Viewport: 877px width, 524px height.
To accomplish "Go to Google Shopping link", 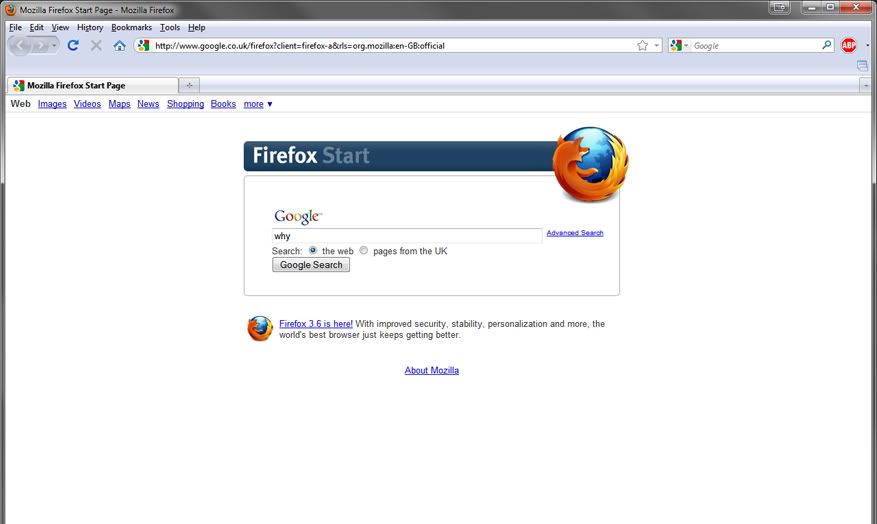I will (x=185, y=104).
